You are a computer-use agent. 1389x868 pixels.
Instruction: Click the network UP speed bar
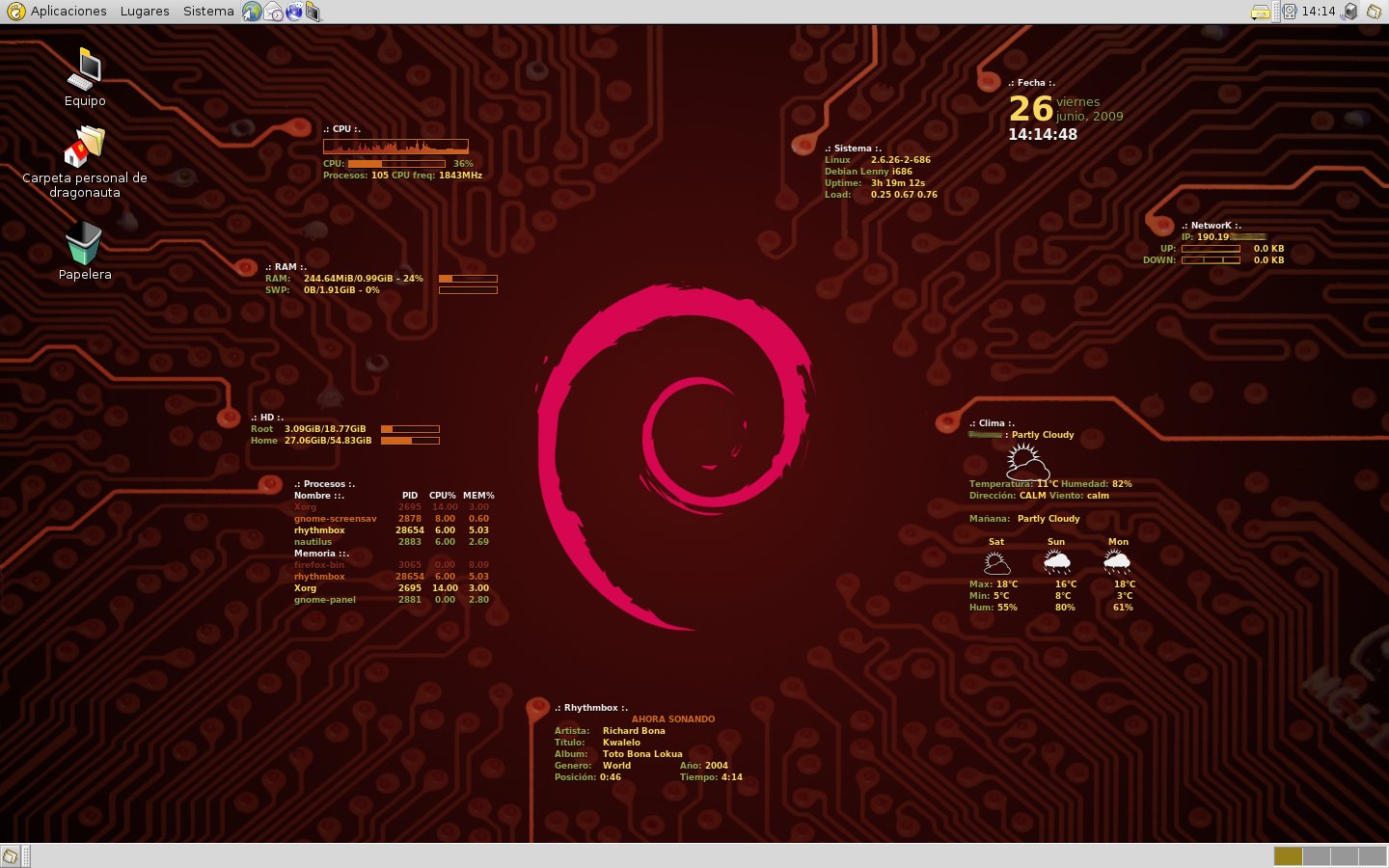(x=1211, y=249)
